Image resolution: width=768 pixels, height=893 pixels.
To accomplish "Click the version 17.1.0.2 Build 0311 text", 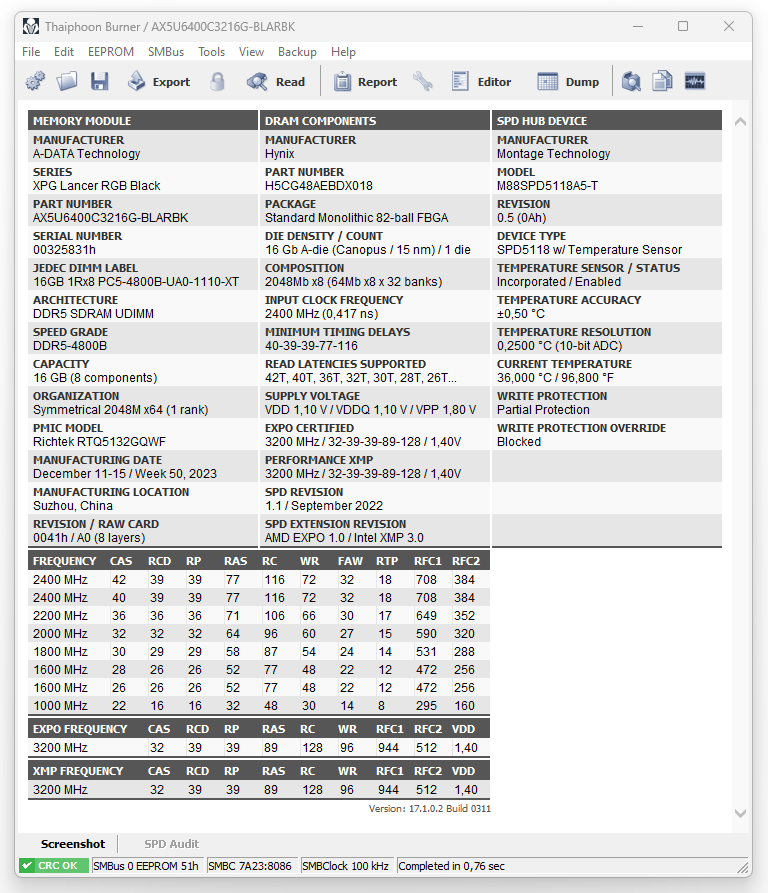I will [429, 808].
